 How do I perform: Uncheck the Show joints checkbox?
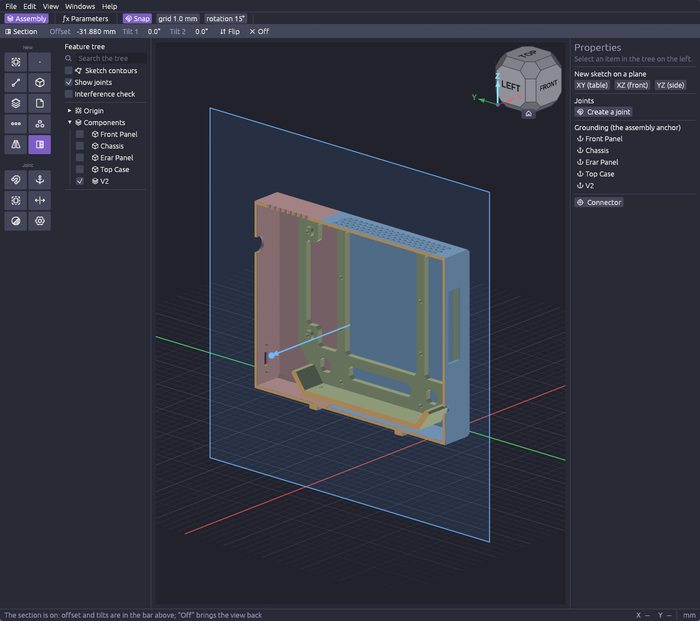coord(69,82)
